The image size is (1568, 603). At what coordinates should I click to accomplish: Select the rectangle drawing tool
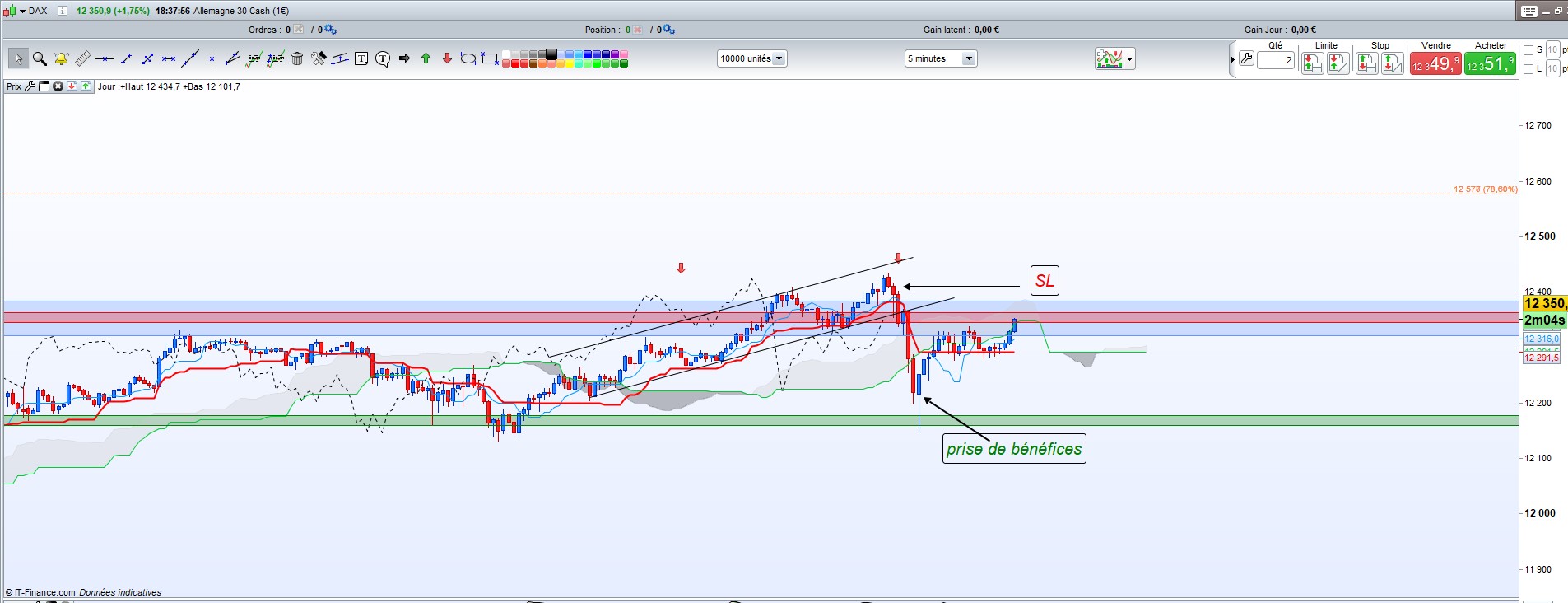coord(490,58)
